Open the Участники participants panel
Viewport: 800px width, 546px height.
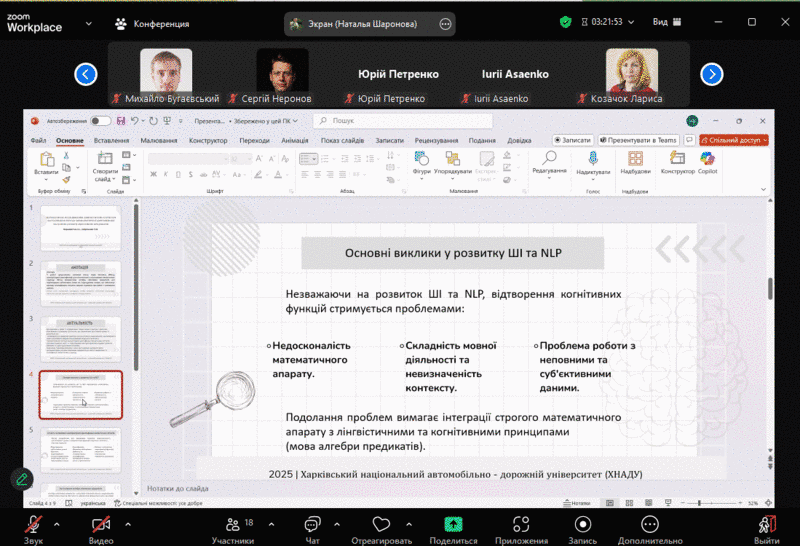pos(233,523)
